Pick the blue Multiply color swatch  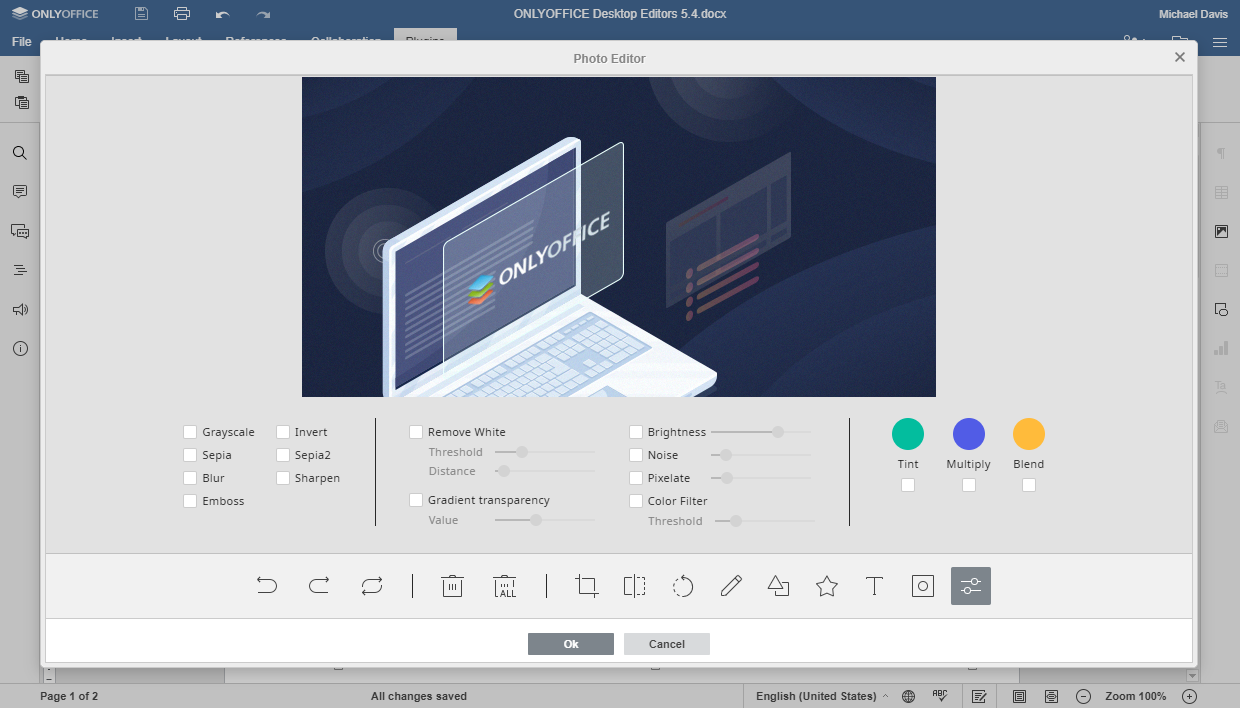pos(969,434)
